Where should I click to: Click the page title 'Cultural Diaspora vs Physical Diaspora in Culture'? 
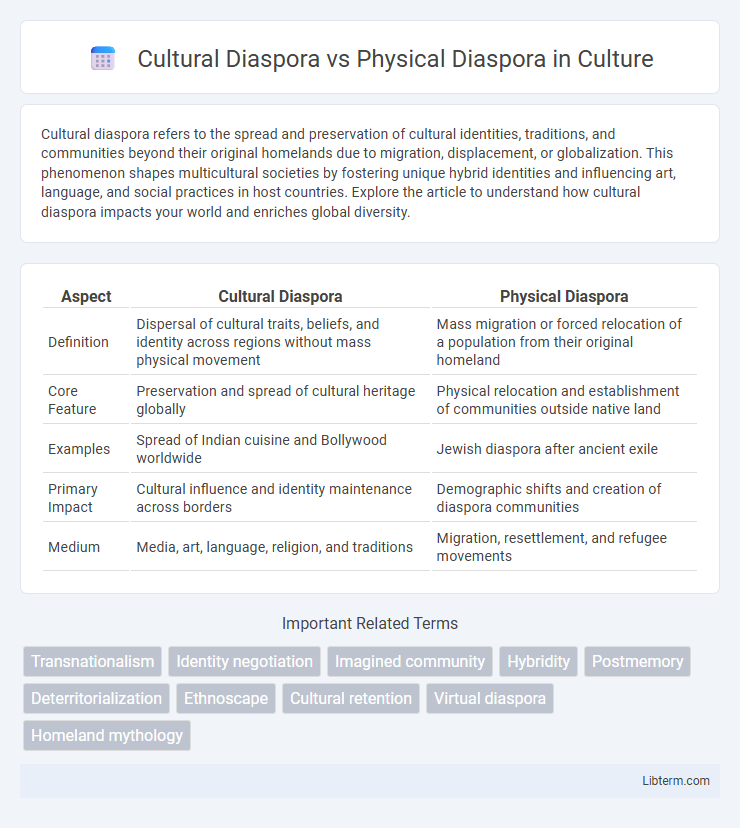[x=395, y=59]
